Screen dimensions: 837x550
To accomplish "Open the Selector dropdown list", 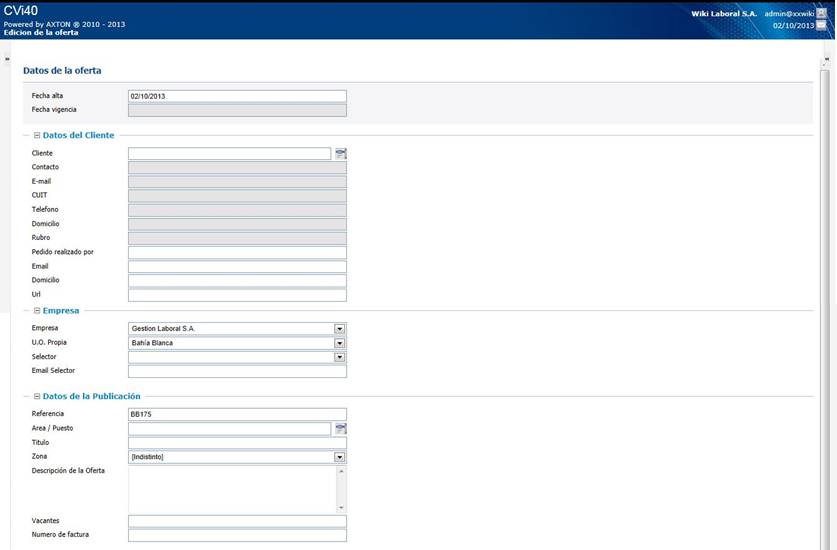I will [x=340, y=356].
